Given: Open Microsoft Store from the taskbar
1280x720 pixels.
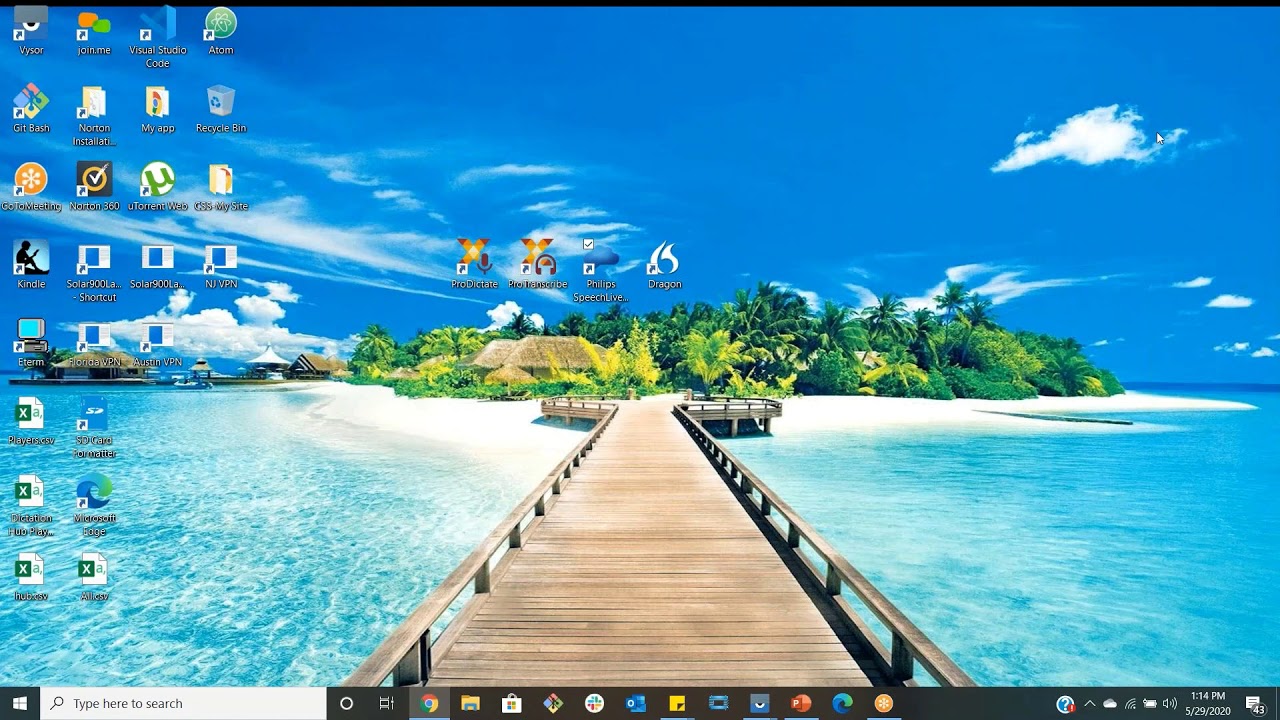Looking at the screenshot, I should (x=511, y=703).
